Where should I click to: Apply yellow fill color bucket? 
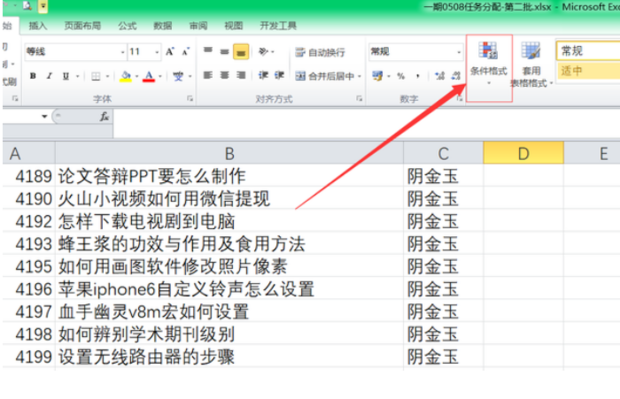click(126, 76)
